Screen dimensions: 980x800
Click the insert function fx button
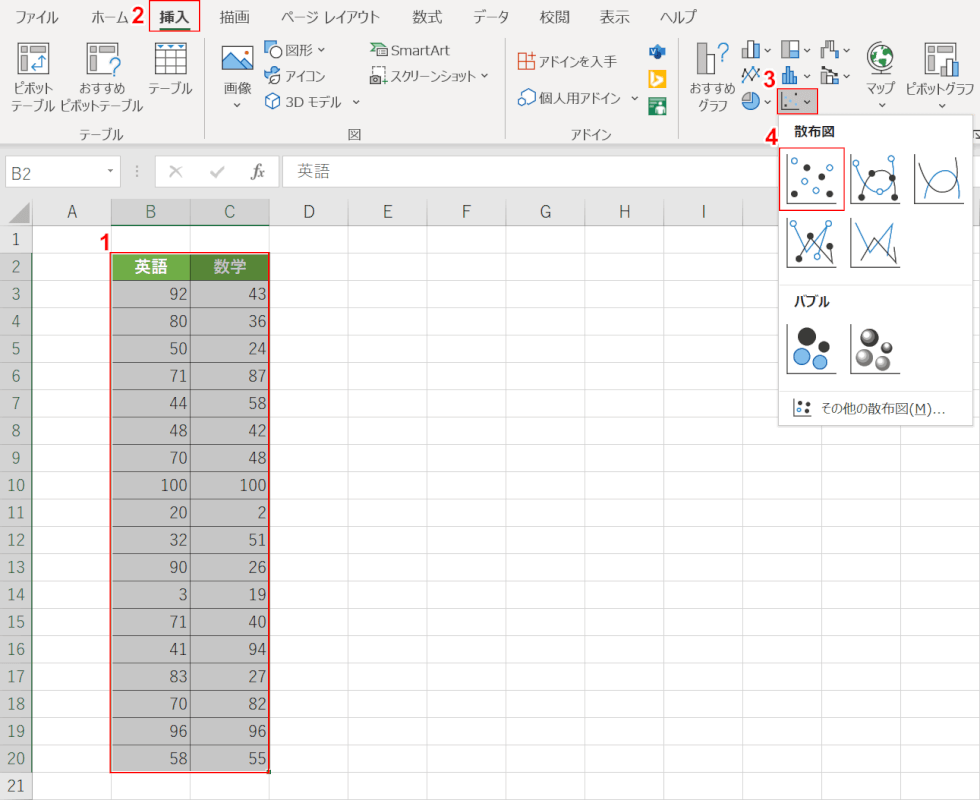258,172
